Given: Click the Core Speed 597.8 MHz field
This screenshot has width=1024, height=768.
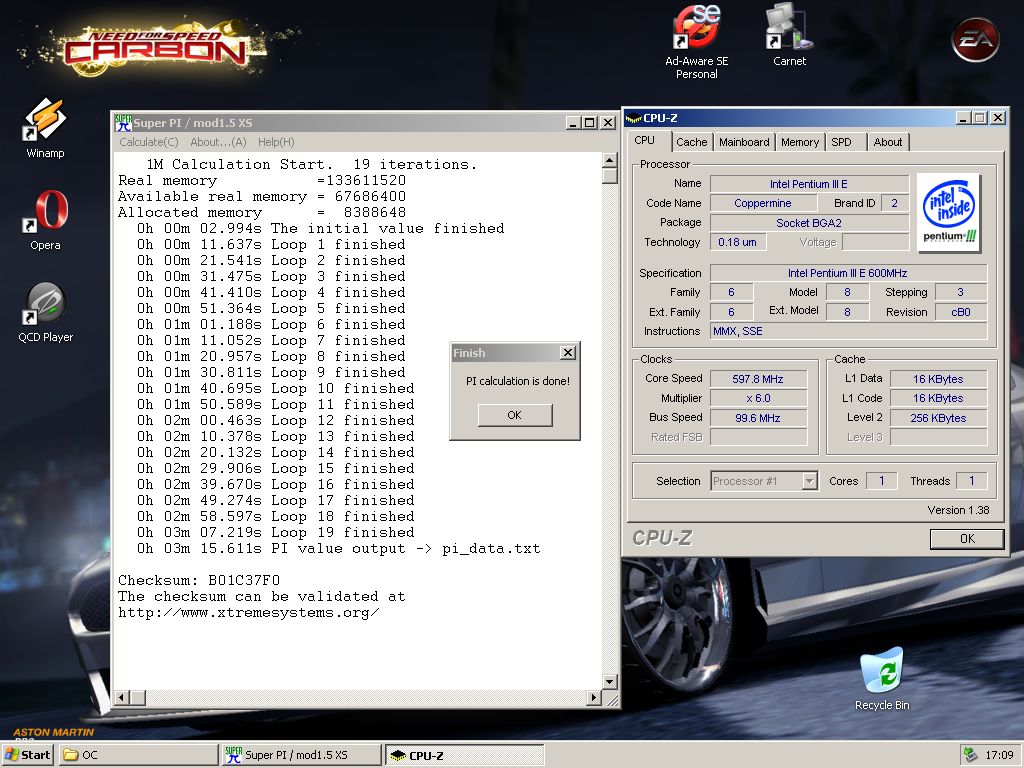Looking at the screenshot, I should coord(758,379).
